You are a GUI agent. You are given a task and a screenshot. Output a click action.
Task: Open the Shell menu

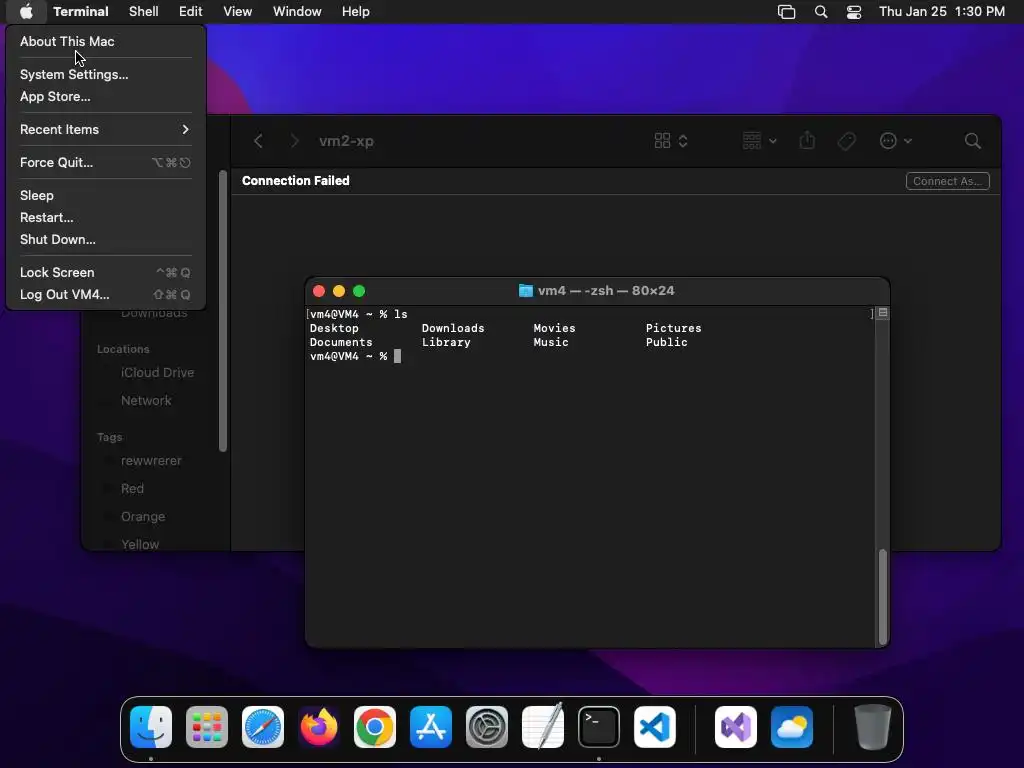tap(144, 11)
